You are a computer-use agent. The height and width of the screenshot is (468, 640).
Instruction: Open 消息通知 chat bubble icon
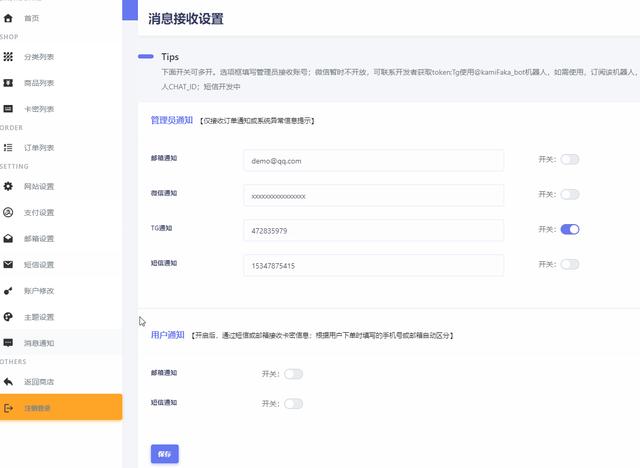pos(8,343)
